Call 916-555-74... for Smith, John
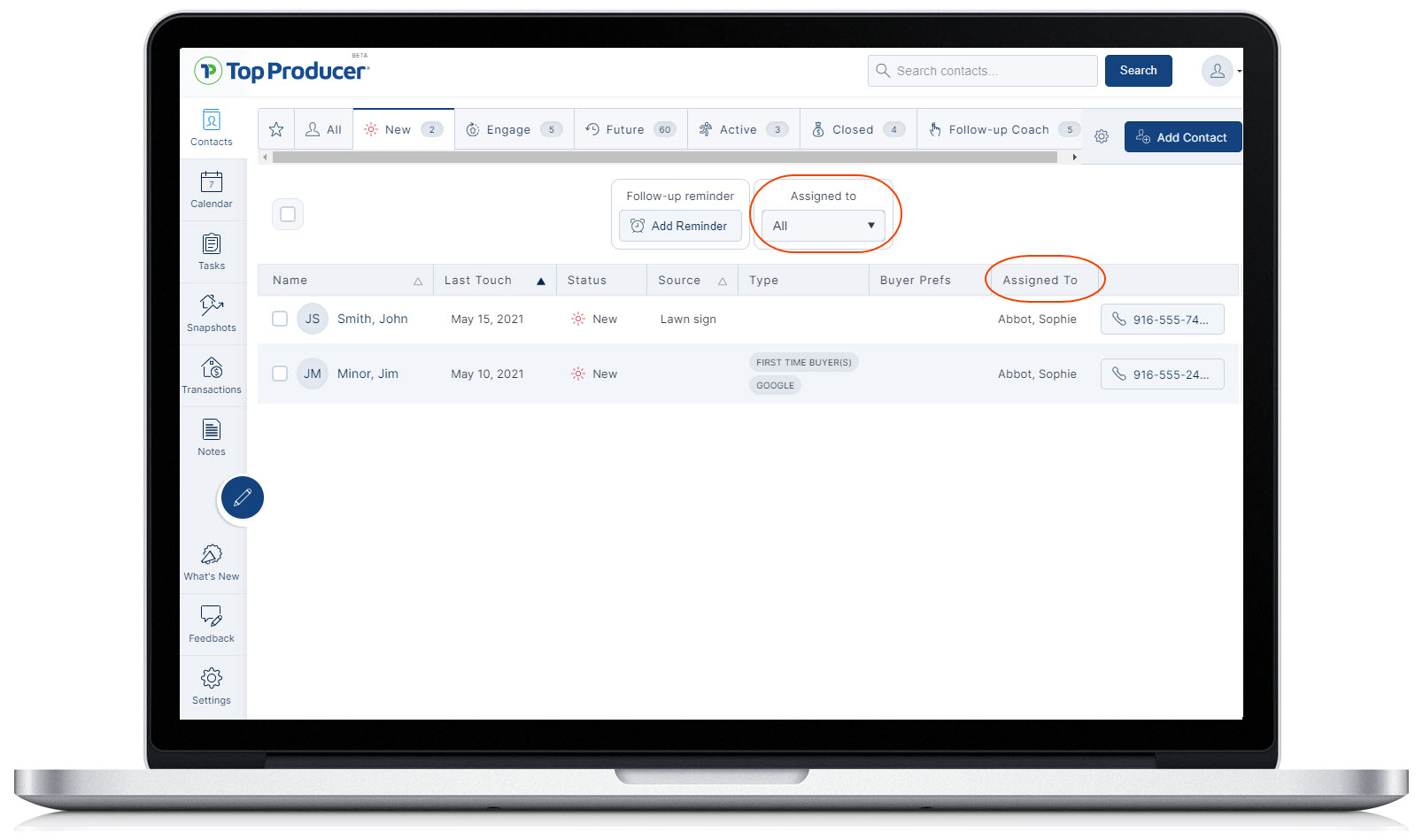1423x840 pixels. [x=1162, y=320]
